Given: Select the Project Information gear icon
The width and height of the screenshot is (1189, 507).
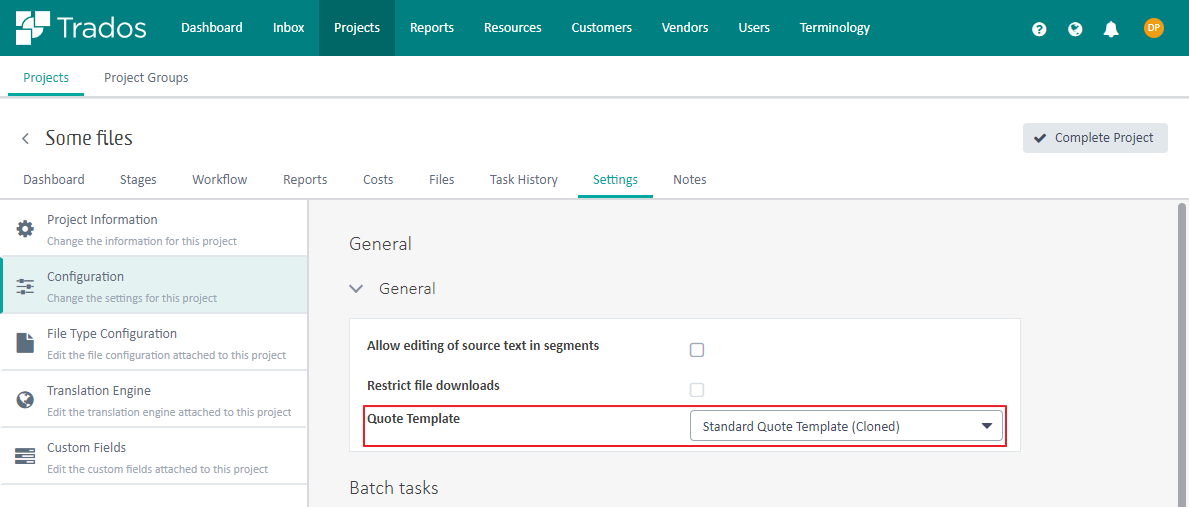Looking at the screenshot, I should point(26,228).
